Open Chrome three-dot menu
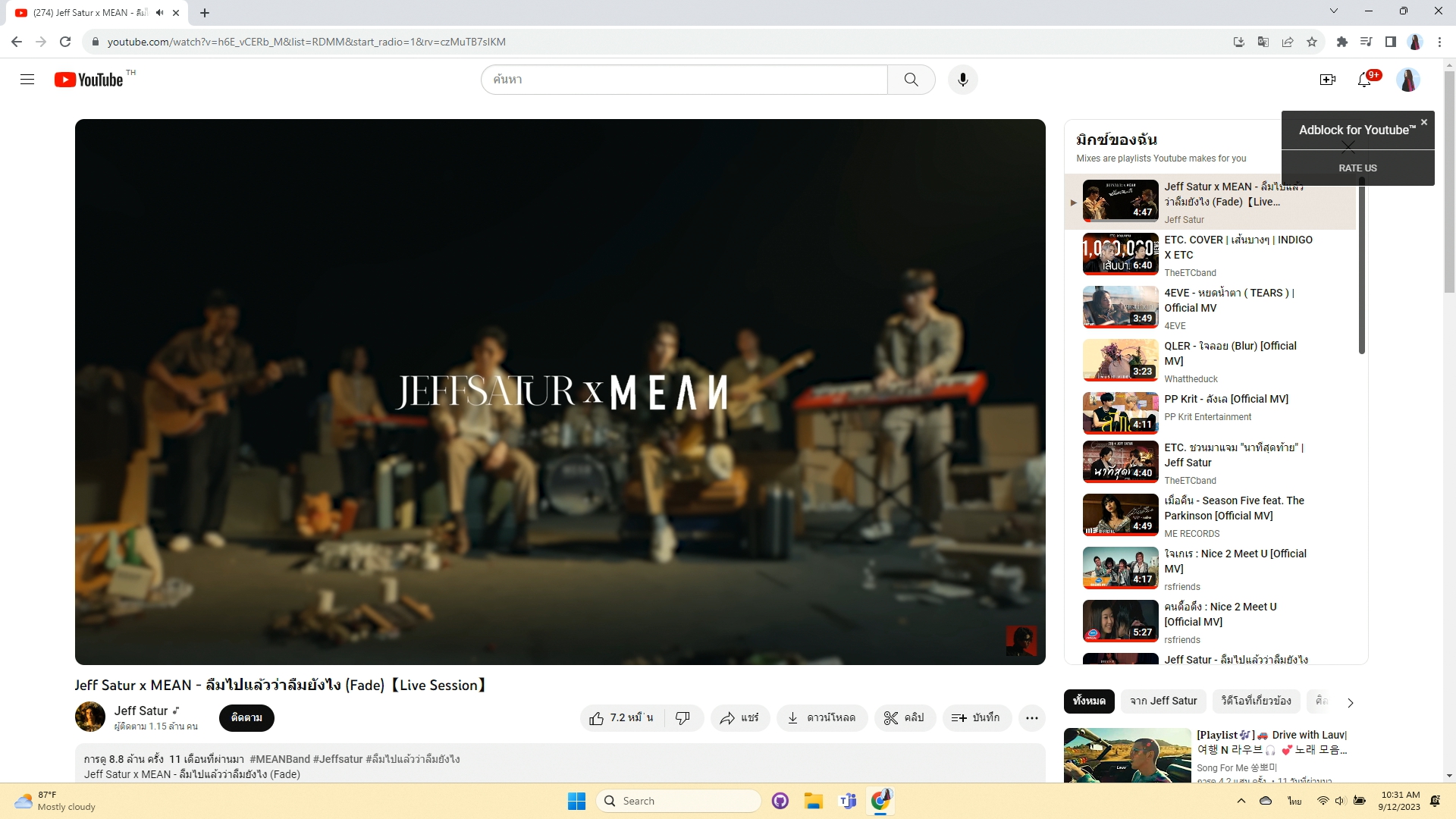Screen dimensions: 1456x819 (1439, 42)
